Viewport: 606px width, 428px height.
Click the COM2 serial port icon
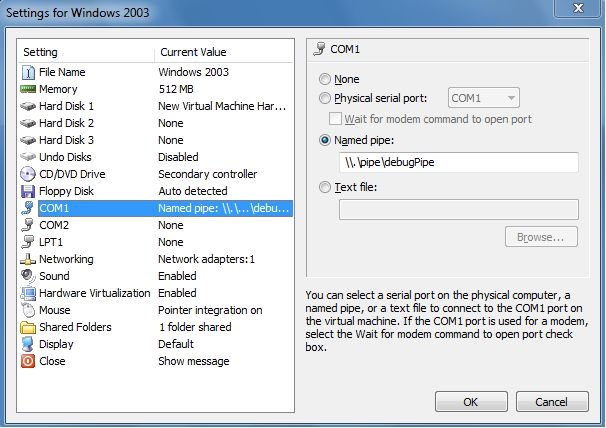28,225
